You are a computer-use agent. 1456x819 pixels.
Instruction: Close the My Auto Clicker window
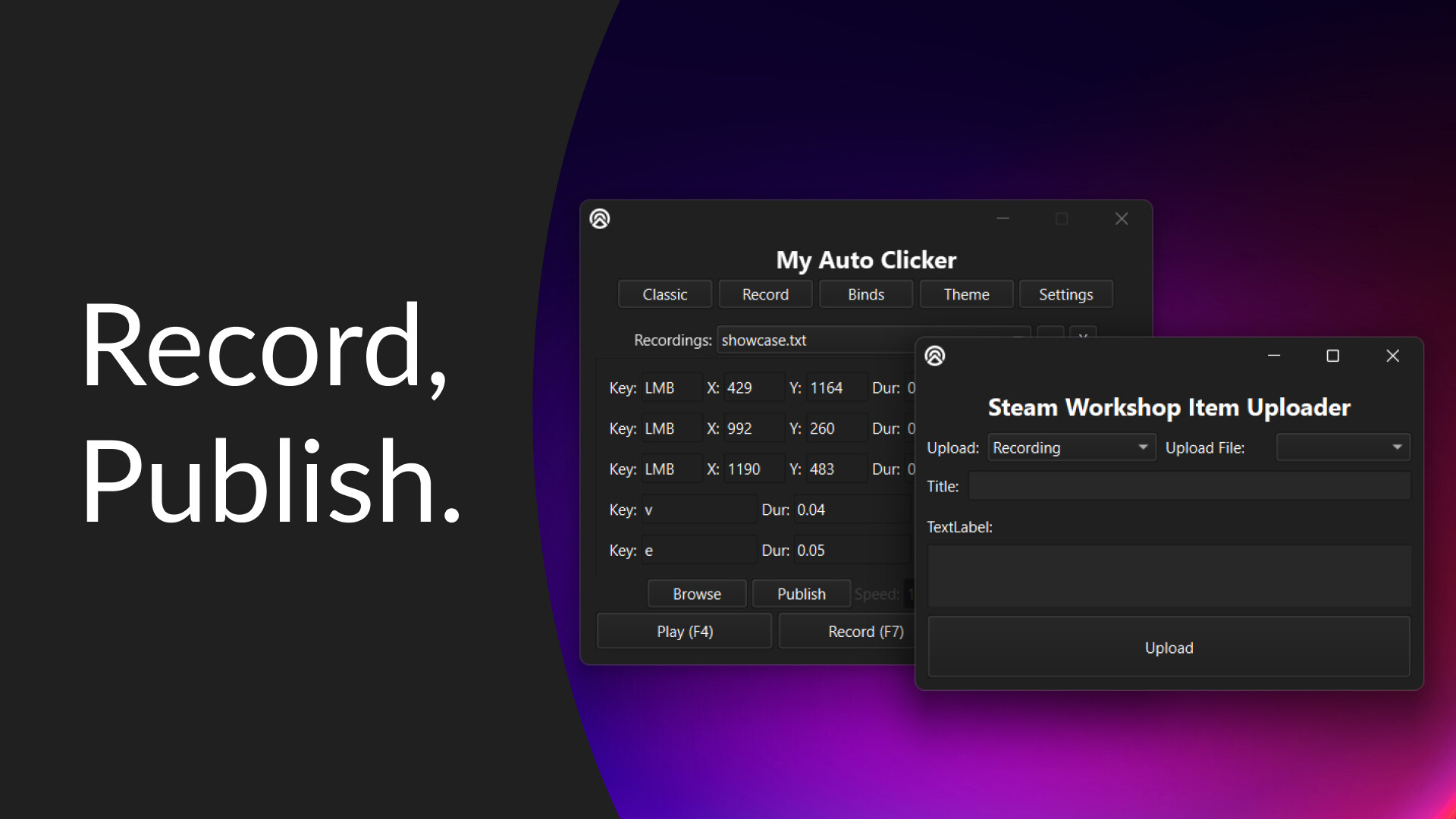pyautogui.click(x=1122, y=219)
